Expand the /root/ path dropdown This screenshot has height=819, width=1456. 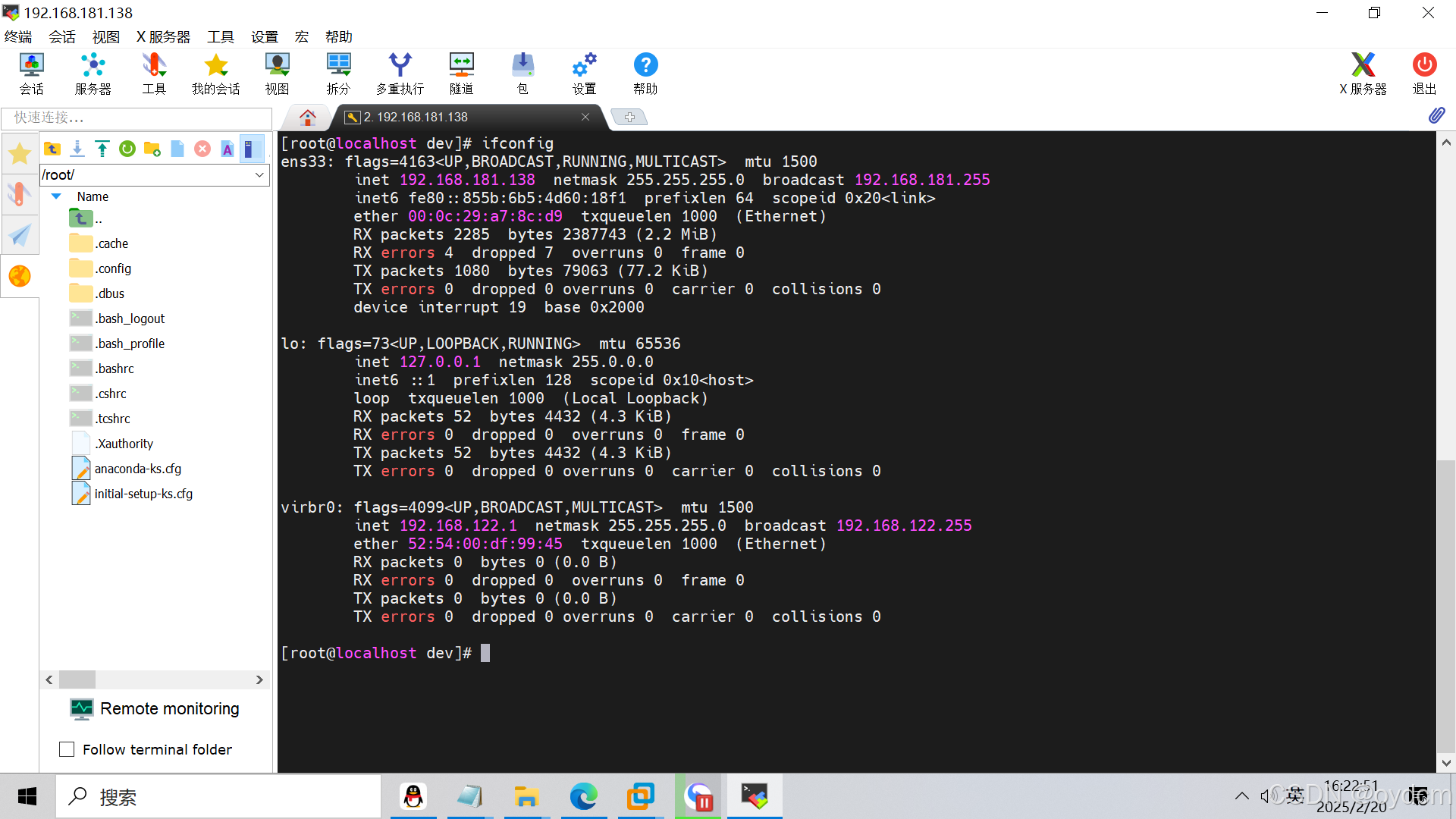259,174
